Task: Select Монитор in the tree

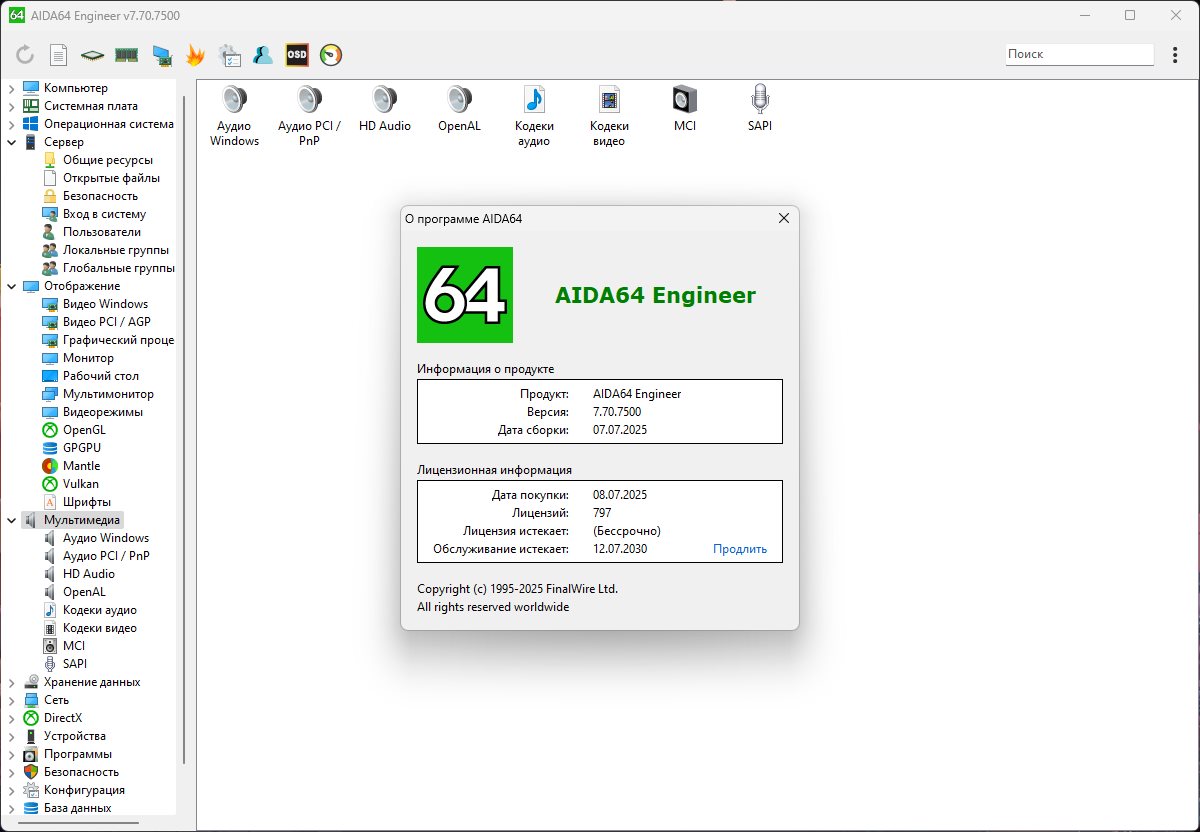Action: [x=88, y=358]
